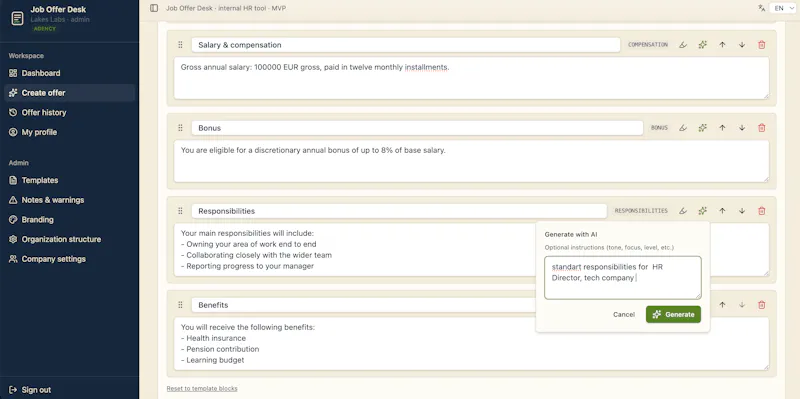Image resolution: width=800 pixels, height=399 pixels.
Task: Click drag handle of Responsibilities block
Action: coord(180,211)
